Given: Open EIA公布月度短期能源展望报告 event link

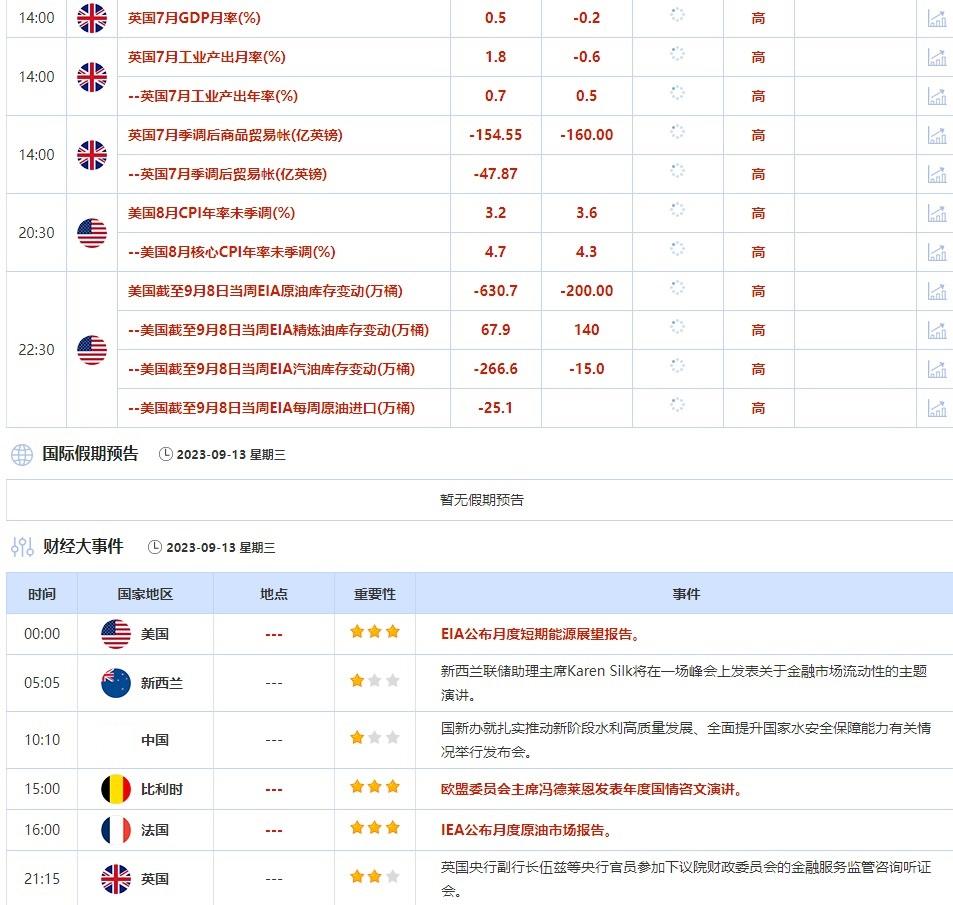Looking at the screenshot, I should (x=539, y=633).
